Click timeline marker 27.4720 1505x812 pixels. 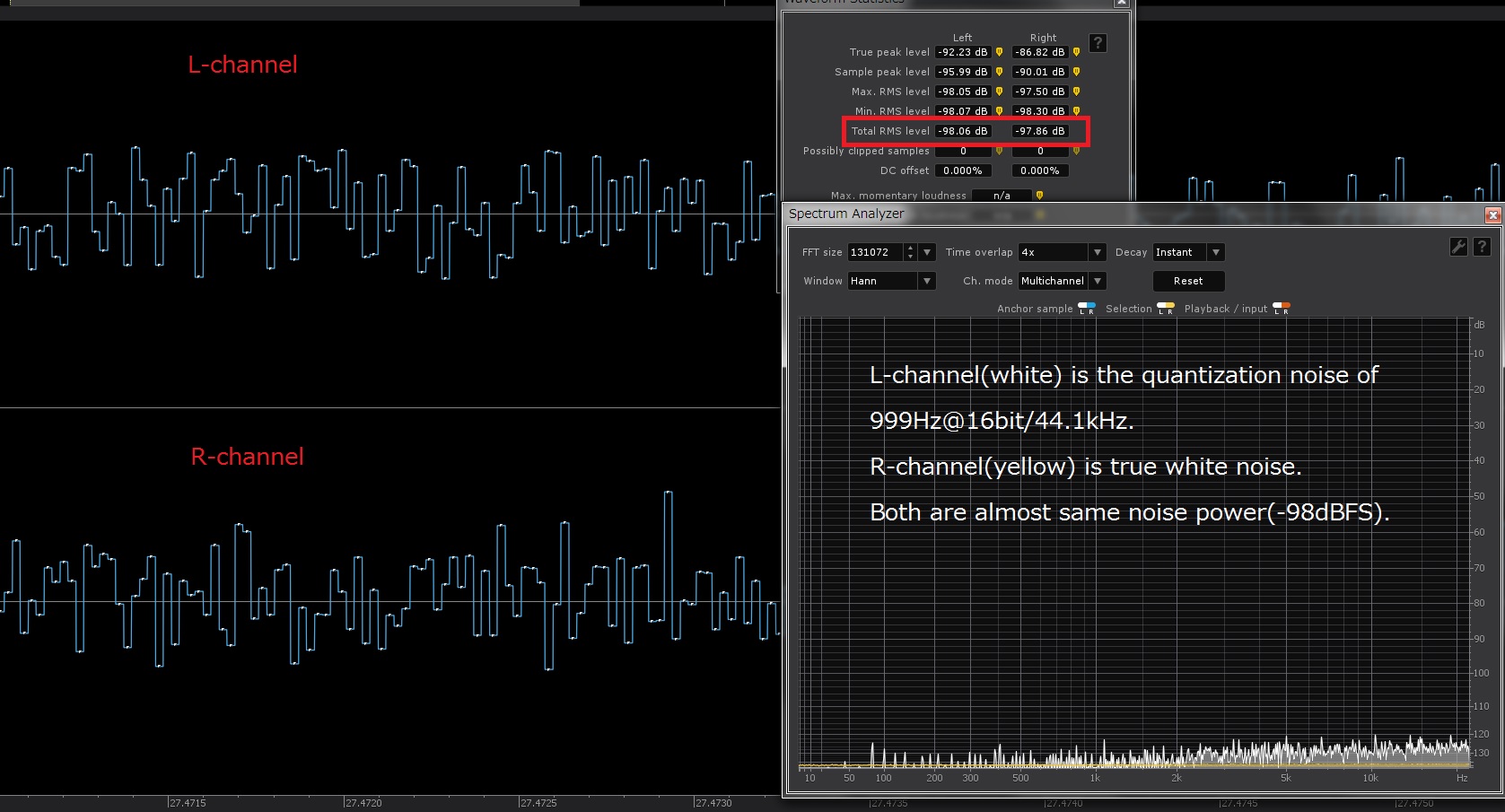click(x=363, y=803)
